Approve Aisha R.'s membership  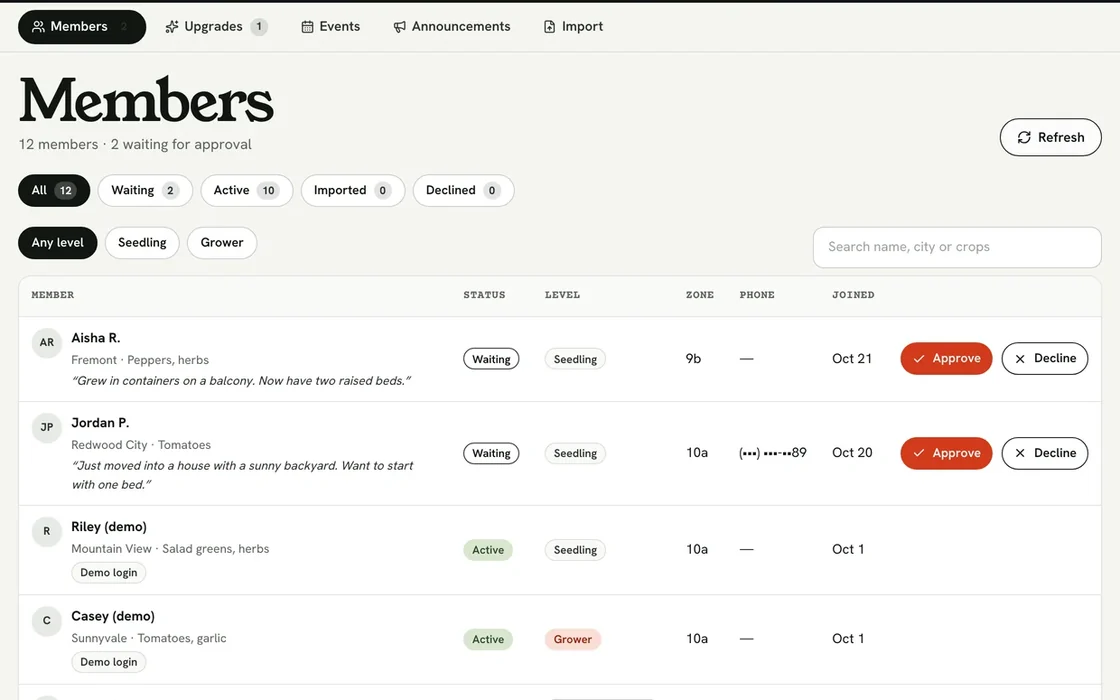pyautogui.click(x=946, y=359)
